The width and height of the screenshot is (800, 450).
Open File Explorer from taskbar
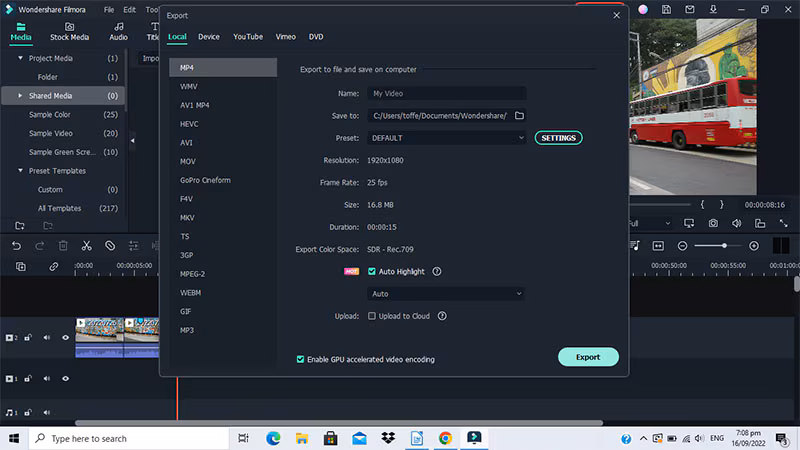click(x=302, y=438)
